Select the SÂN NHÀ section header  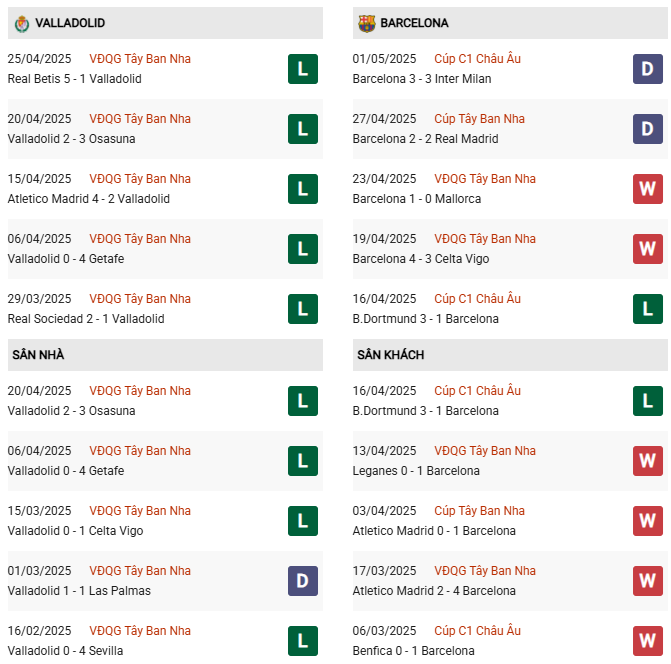click(165, 355)
